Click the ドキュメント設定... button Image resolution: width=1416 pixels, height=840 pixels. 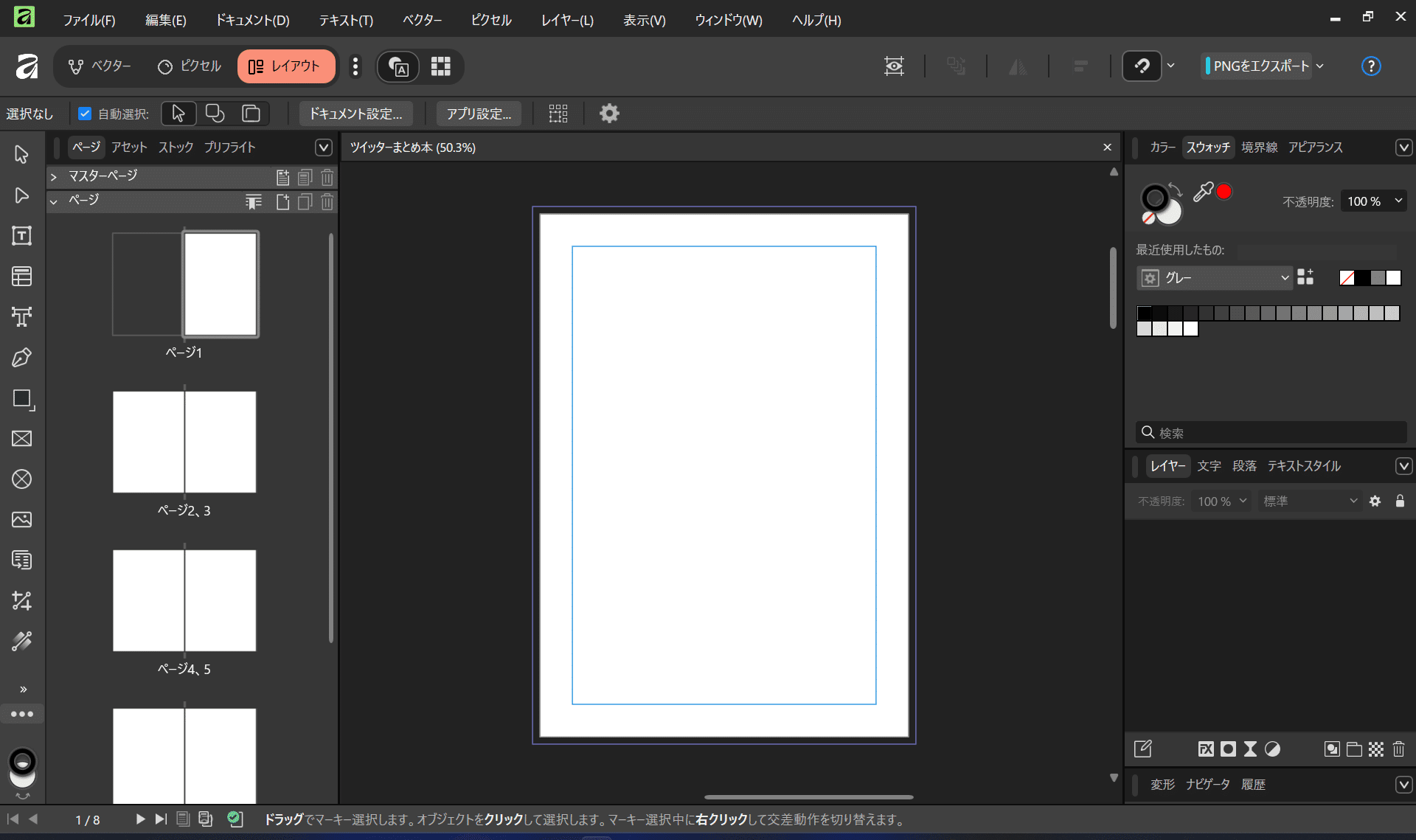click(x=355, y=114)
